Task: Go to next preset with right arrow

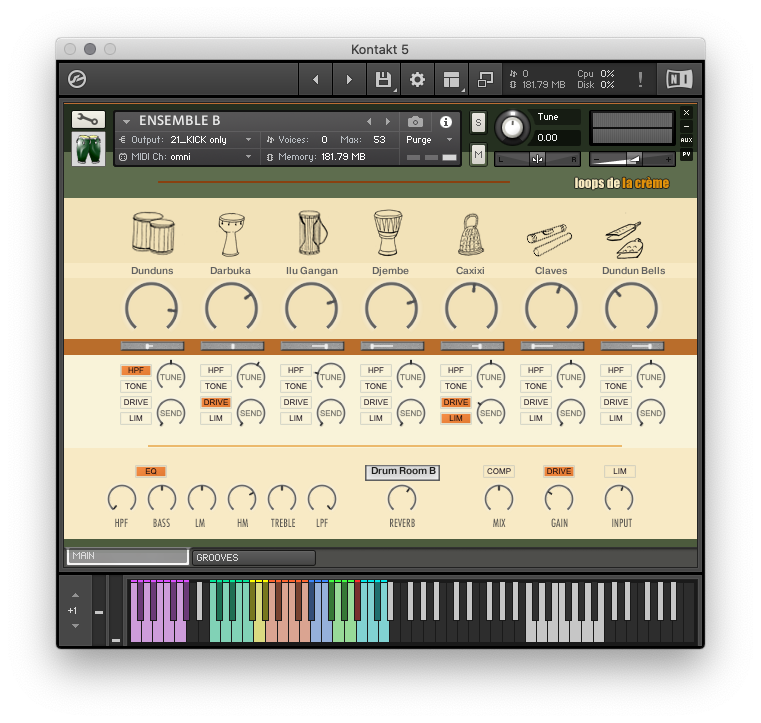Action: [349, 79]
